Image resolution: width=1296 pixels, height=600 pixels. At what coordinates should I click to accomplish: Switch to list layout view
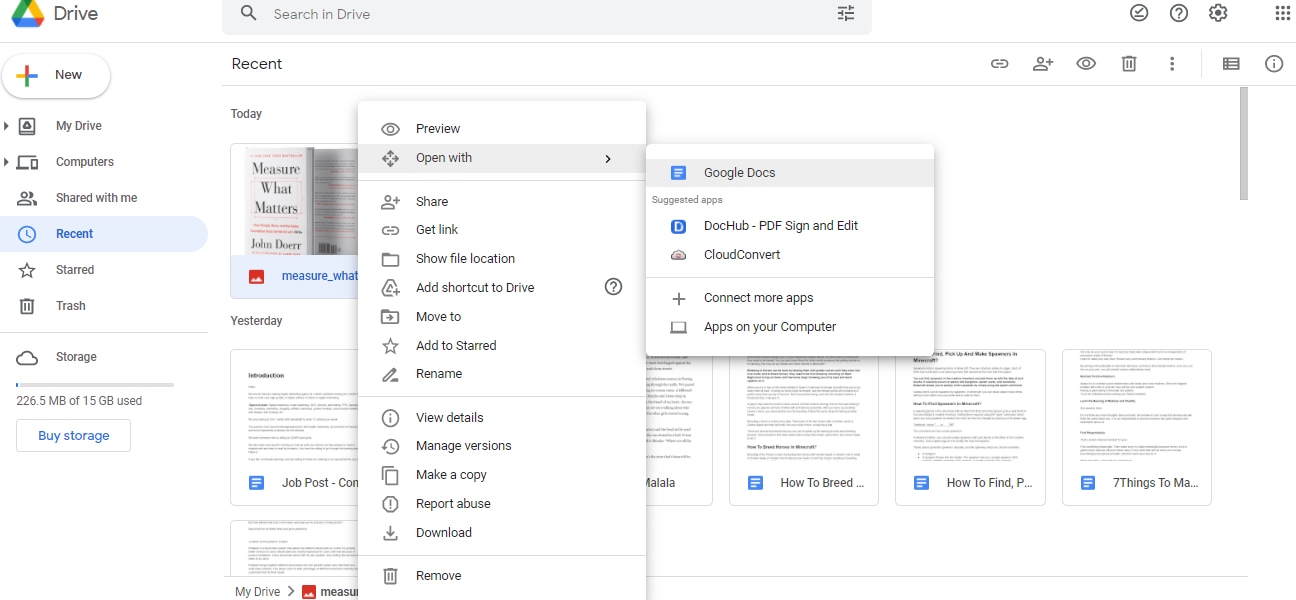pyautogui.click(x=1231, y=64)
